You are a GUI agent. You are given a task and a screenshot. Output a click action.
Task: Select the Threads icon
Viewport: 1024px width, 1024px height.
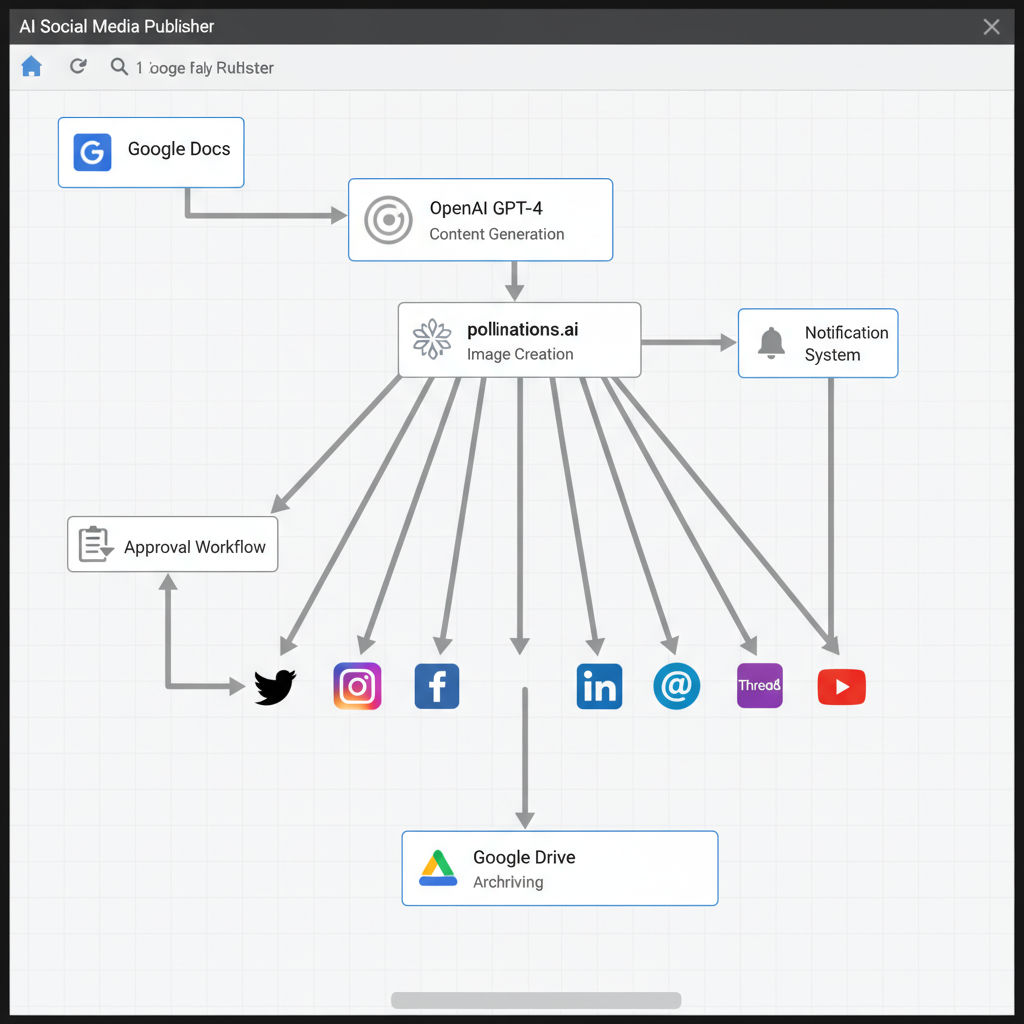tap(759, 686)
